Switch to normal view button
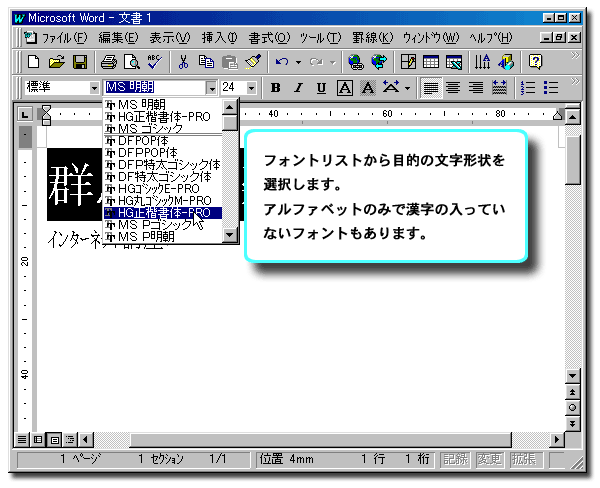The width and height of the screenshot is (600, 488). pyautogui.click(x=22, y=440)
